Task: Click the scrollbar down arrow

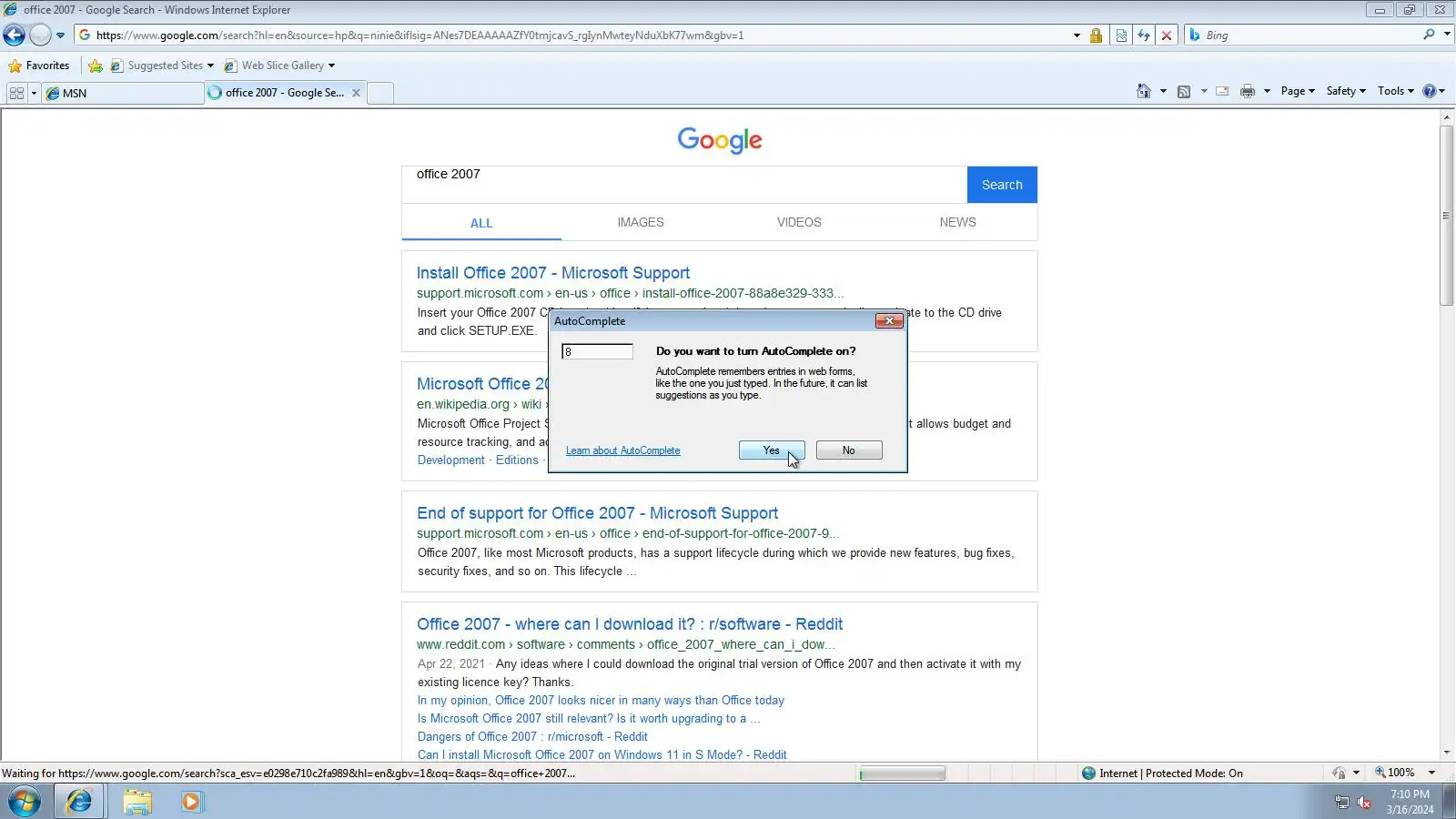Action: pyautogui.click(x=1447, y=753)
